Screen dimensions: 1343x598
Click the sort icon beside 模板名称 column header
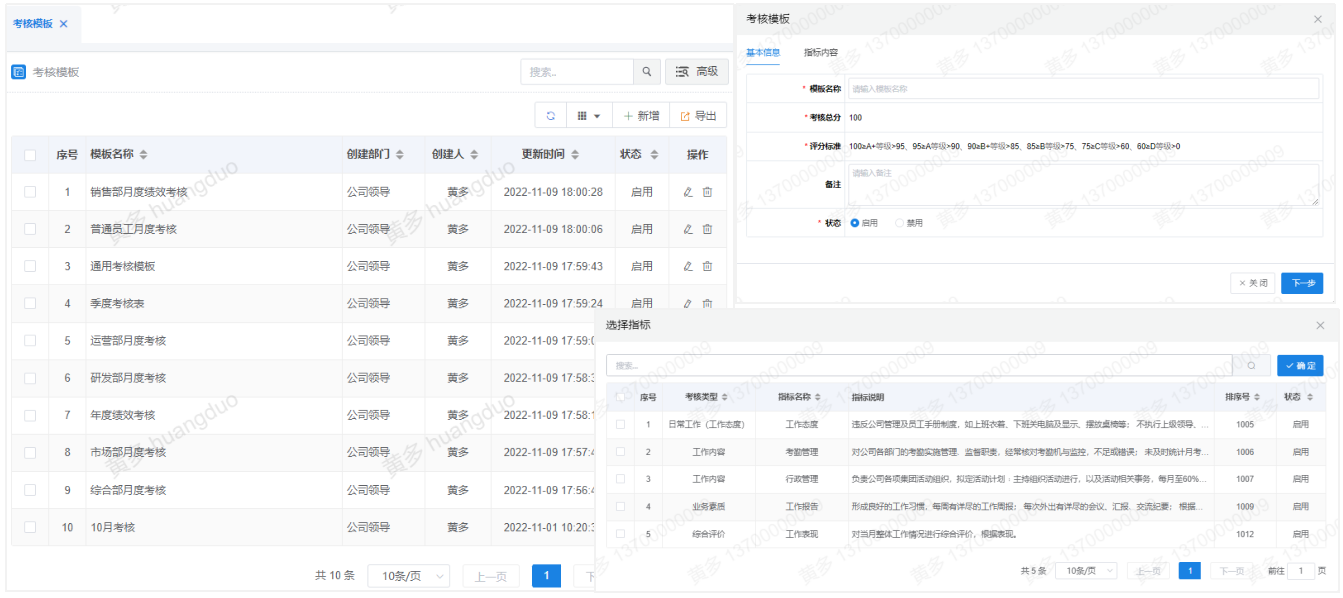point(143,155)
